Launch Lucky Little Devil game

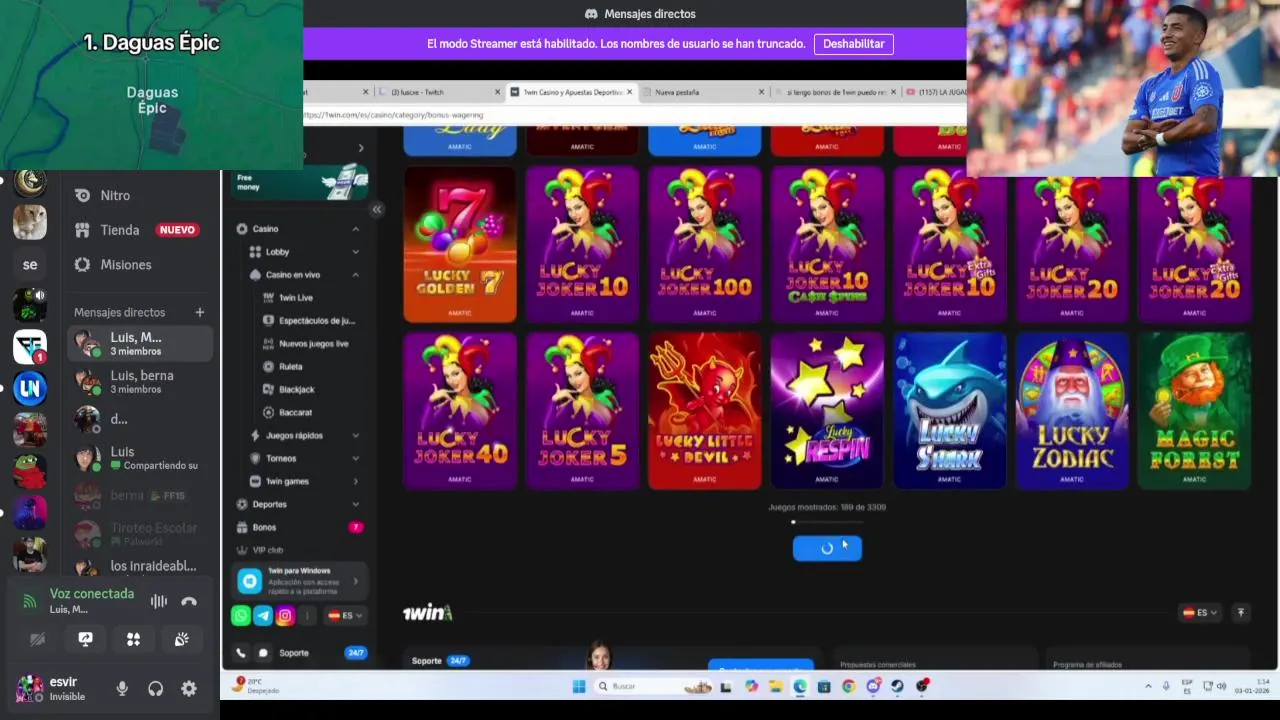click(x=704, y=410)
